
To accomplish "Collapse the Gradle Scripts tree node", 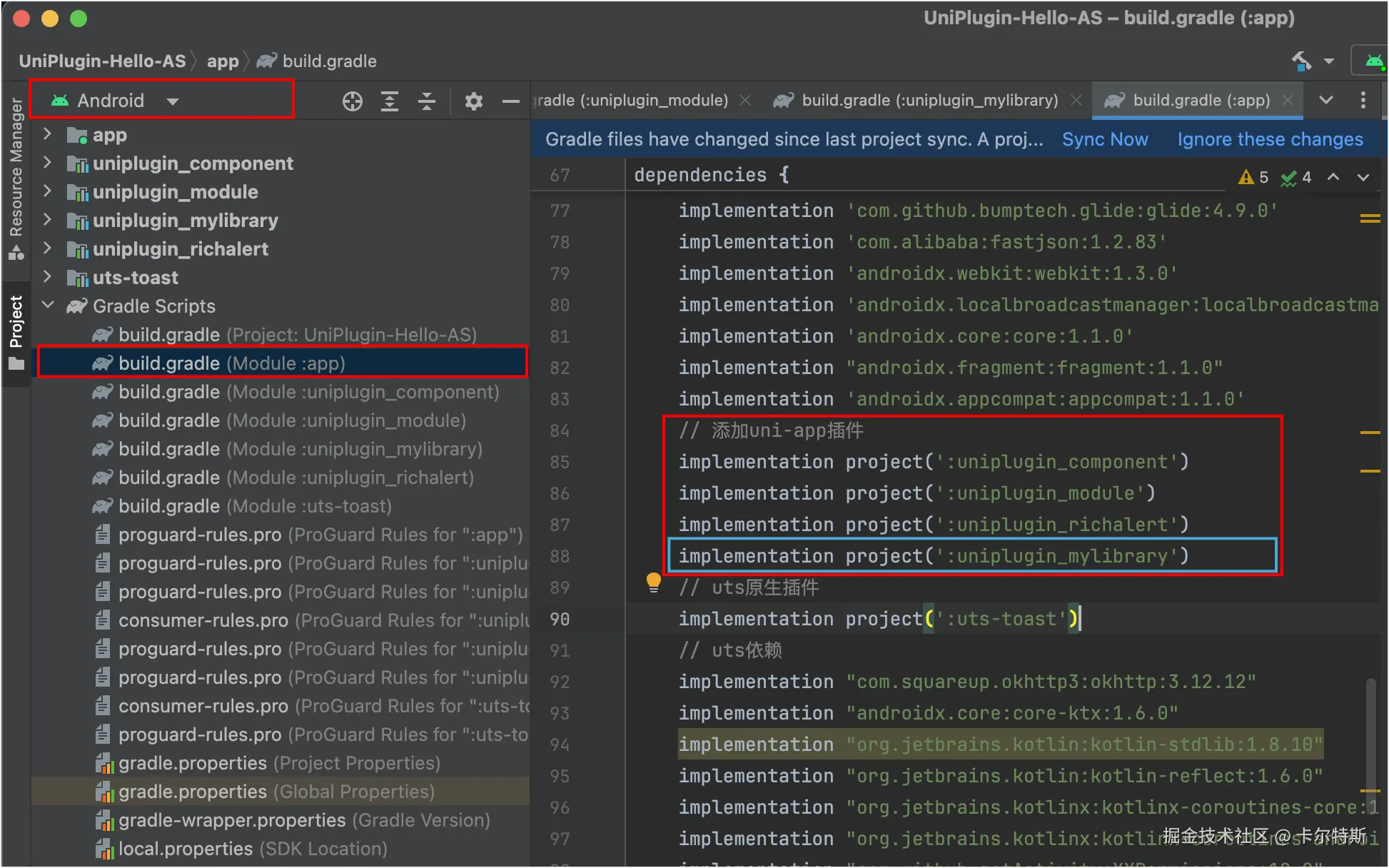I will pos(48,306).
